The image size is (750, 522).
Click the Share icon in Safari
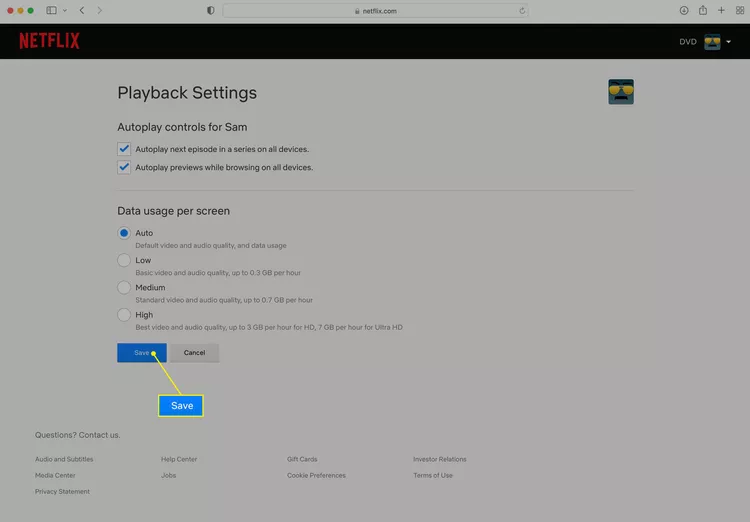coord(703,10)
